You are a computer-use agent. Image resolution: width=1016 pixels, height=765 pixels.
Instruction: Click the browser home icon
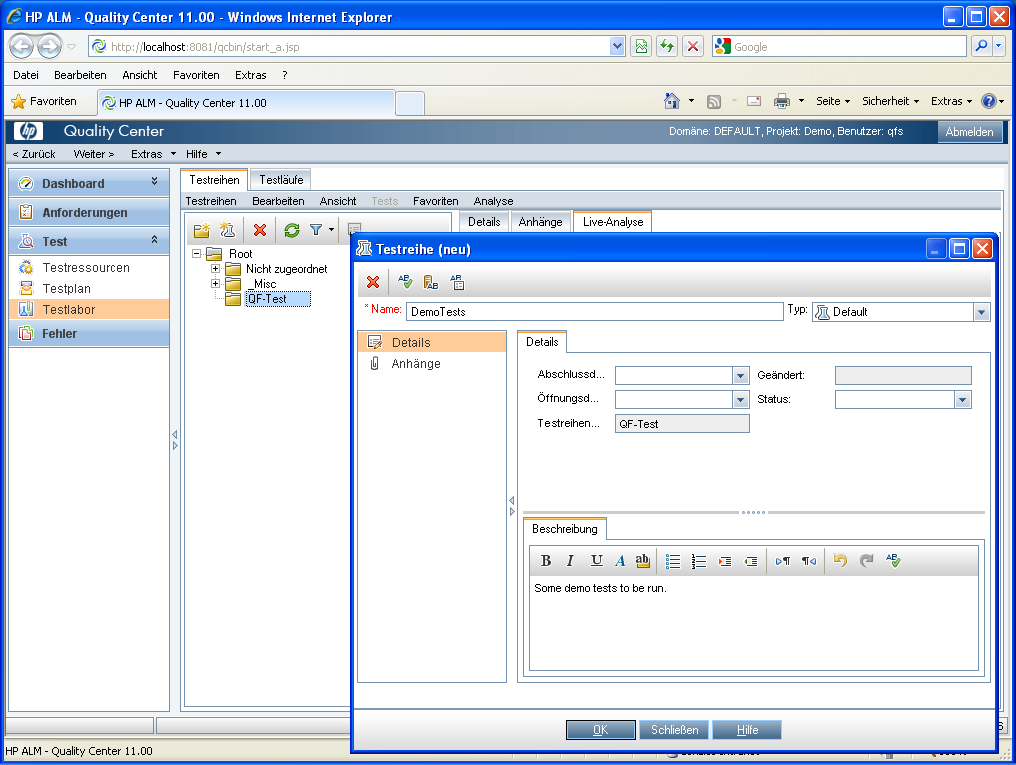pos(672,101)
